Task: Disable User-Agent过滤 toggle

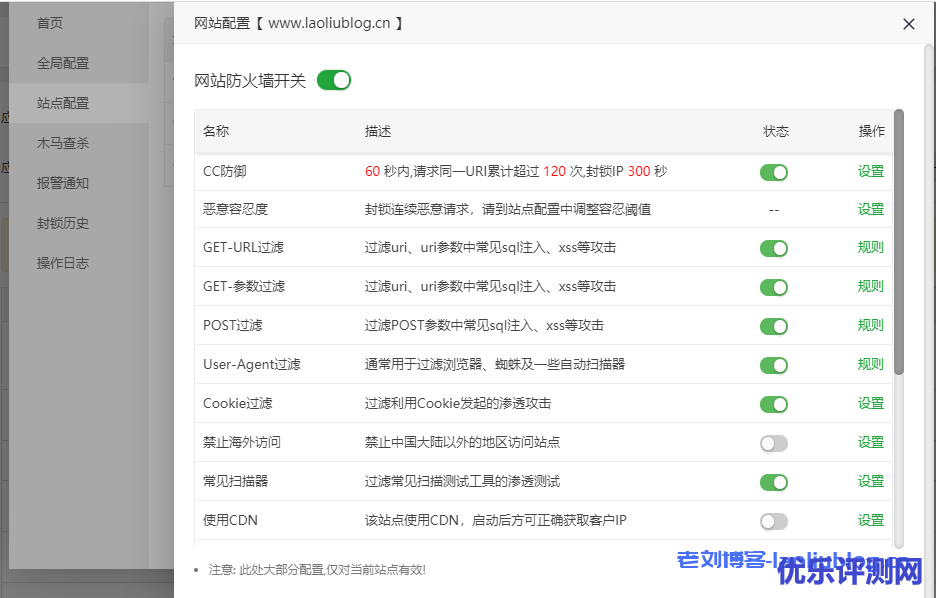Action: click(x=774, y=365)
